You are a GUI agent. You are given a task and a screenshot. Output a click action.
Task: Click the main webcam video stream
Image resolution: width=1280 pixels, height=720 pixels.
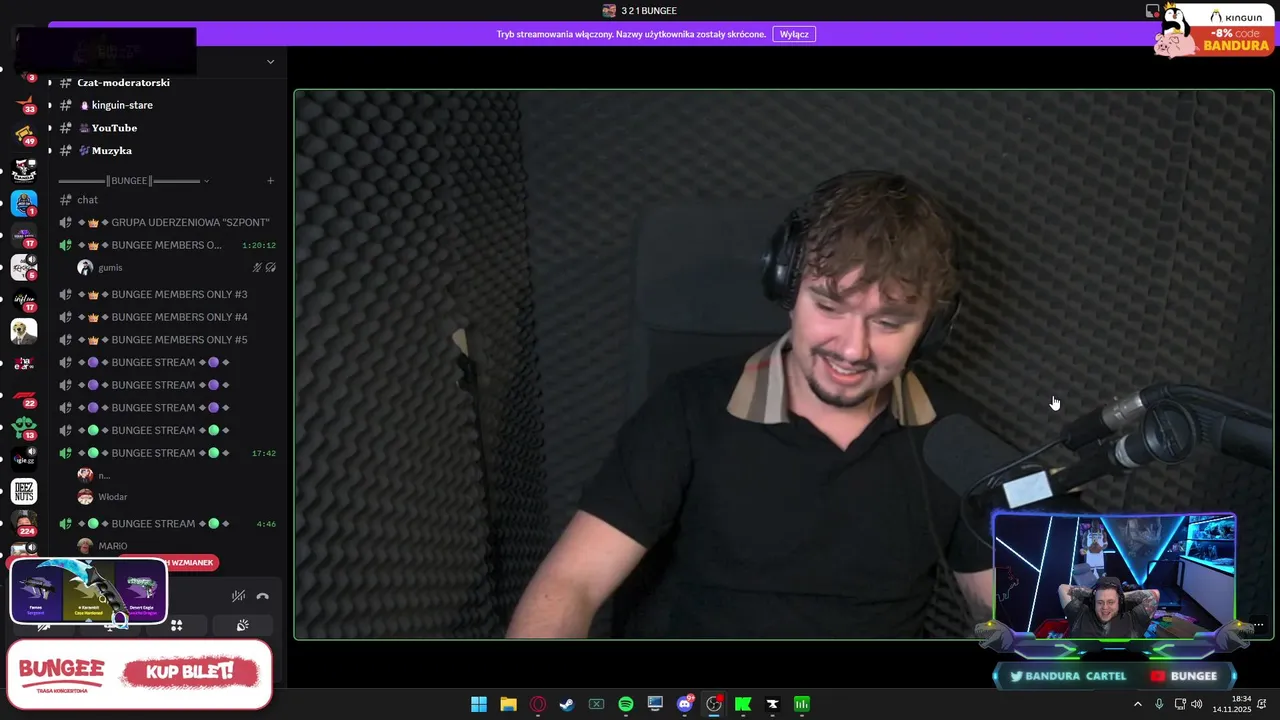[x=784, y=364]
